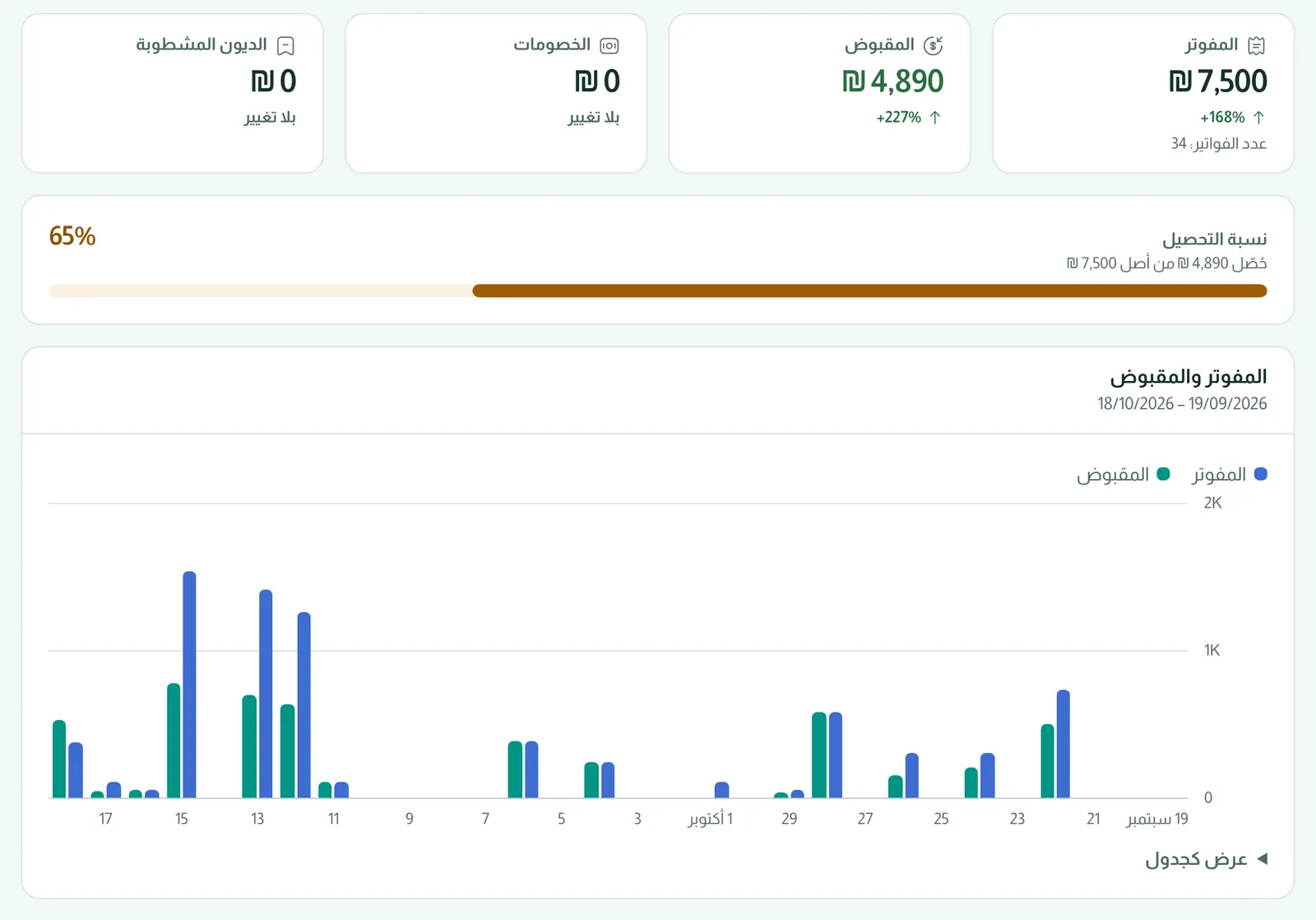
Task: Click the up arrow next to +227%
Action: [x=935, y=118]
